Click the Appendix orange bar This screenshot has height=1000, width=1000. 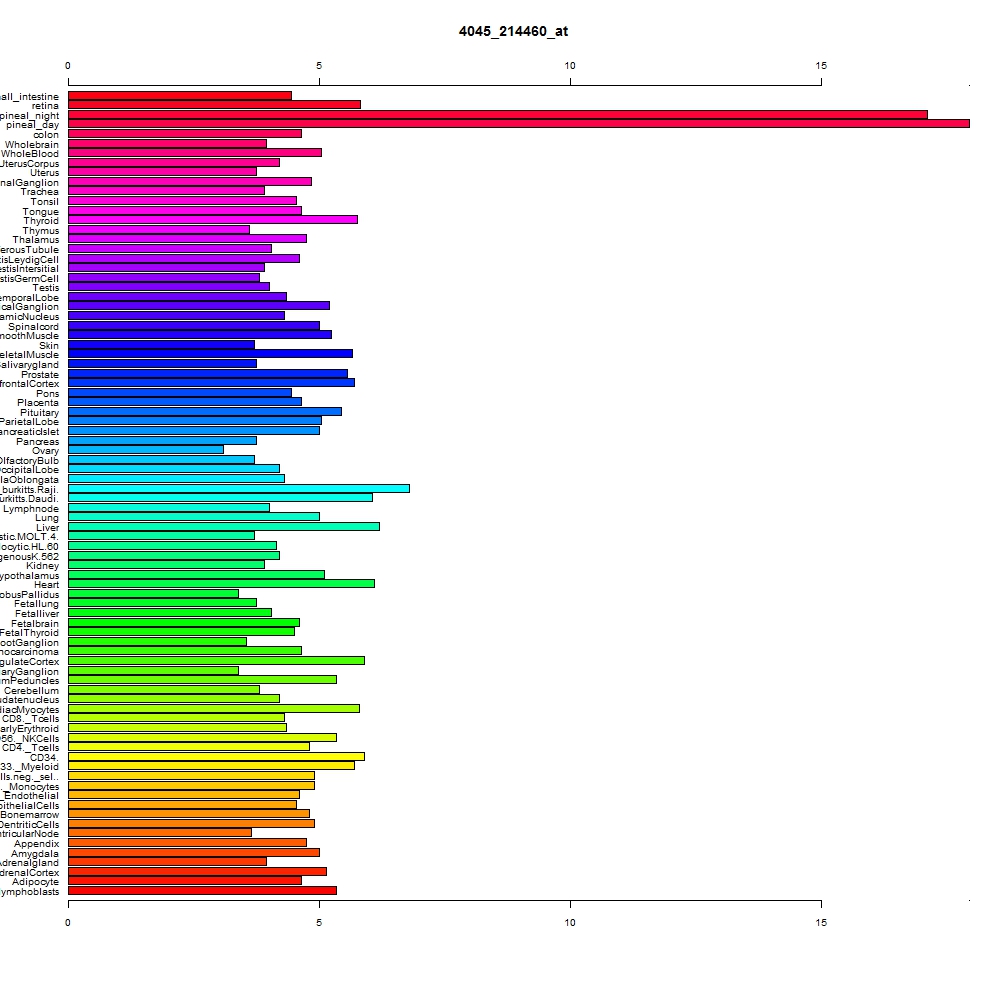pyautogui.click(x=188, y=842)
